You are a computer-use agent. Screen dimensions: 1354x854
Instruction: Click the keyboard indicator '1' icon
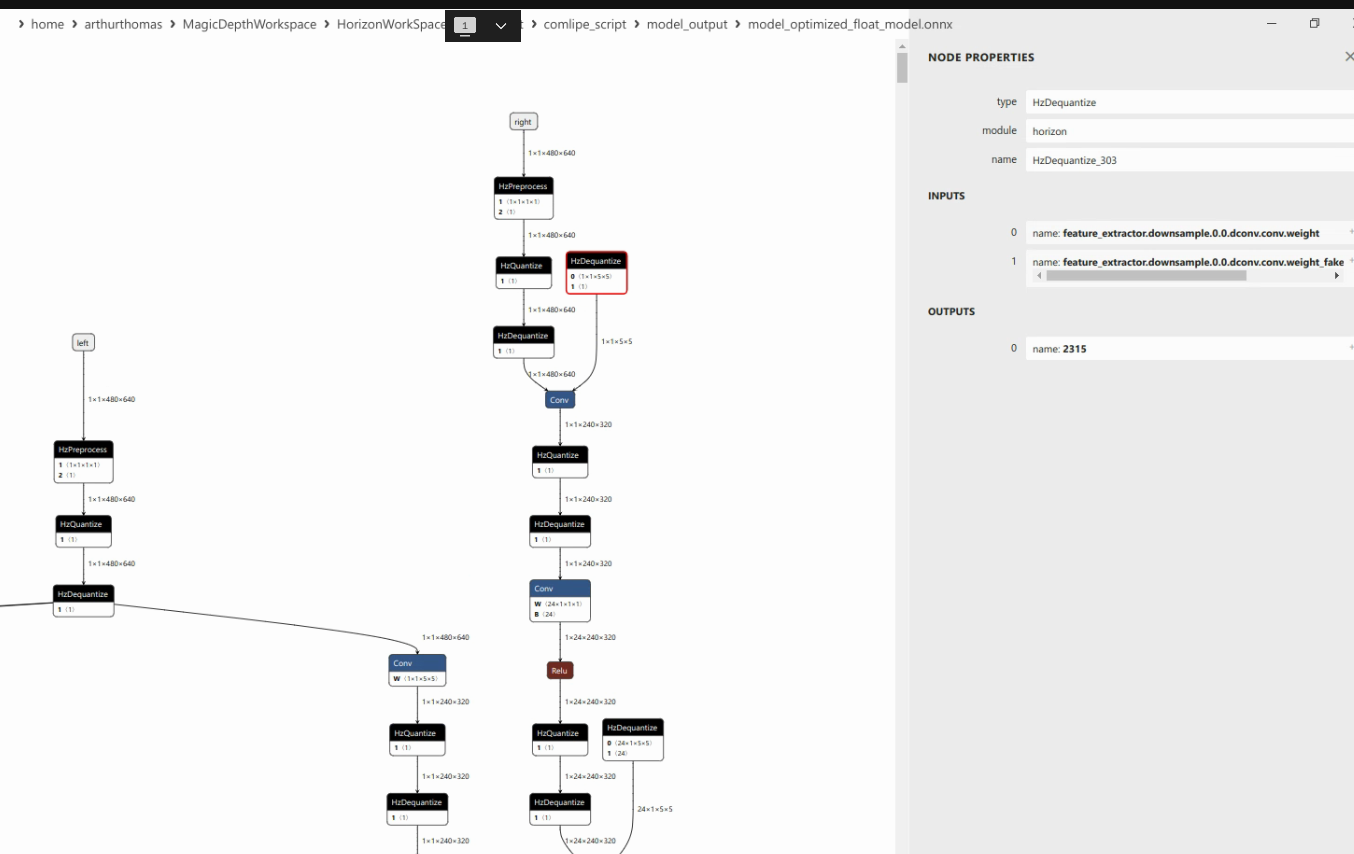pos(465,26)
